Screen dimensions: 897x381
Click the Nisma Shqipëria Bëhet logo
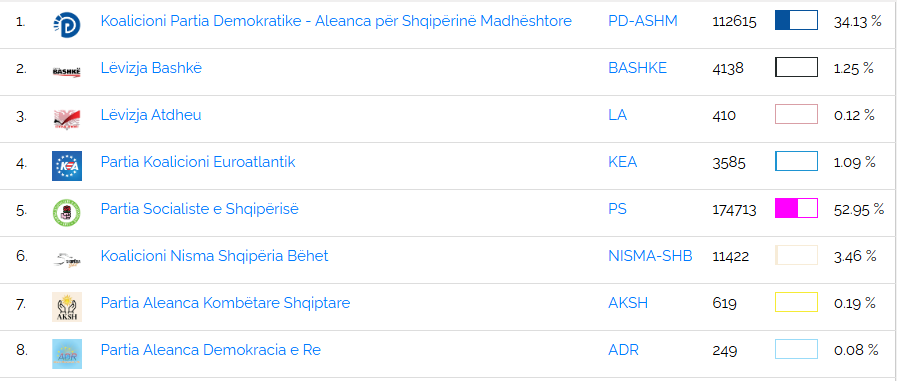66,260
